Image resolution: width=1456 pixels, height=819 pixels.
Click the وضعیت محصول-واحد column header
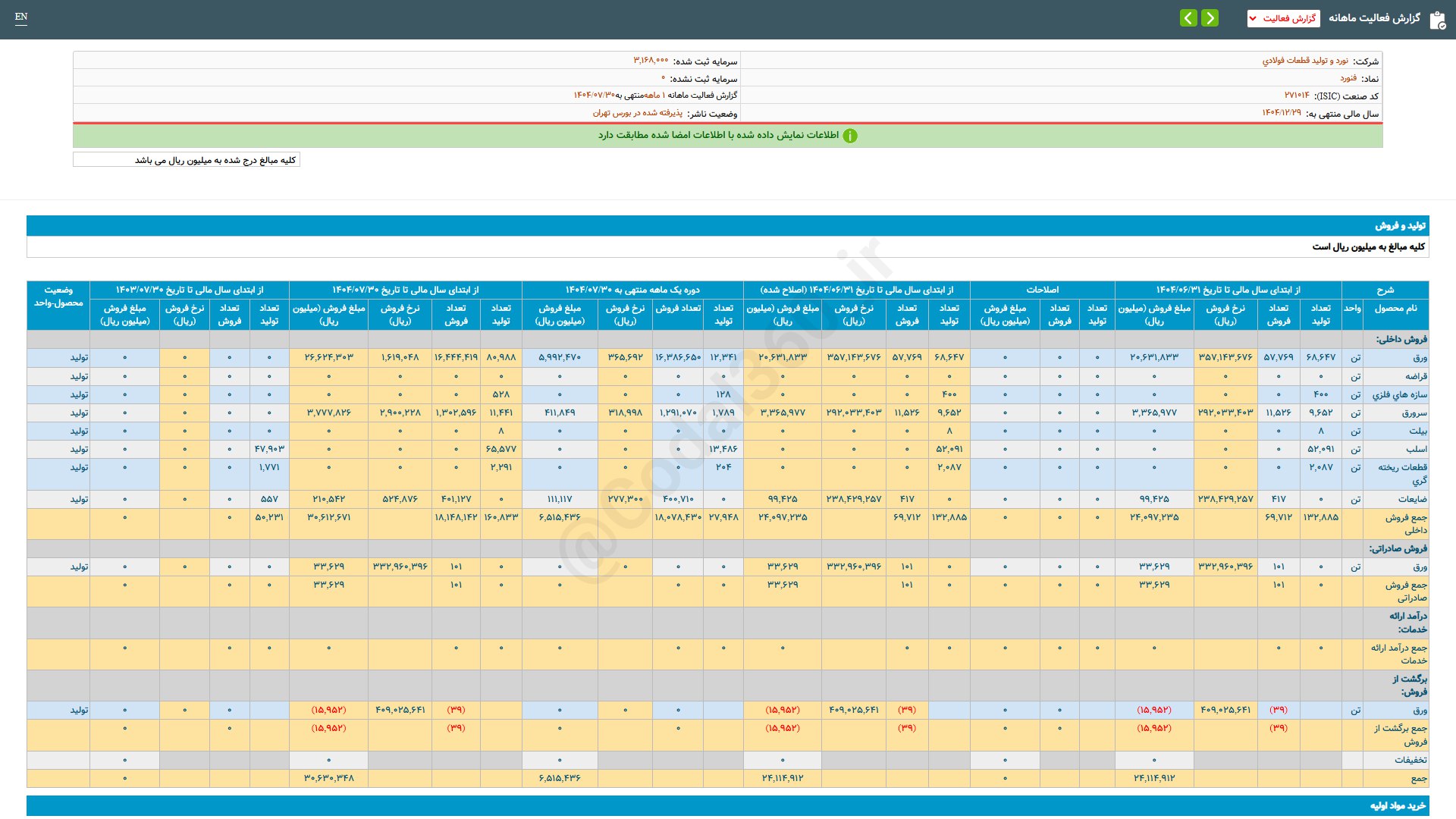[x=58, y=297]
